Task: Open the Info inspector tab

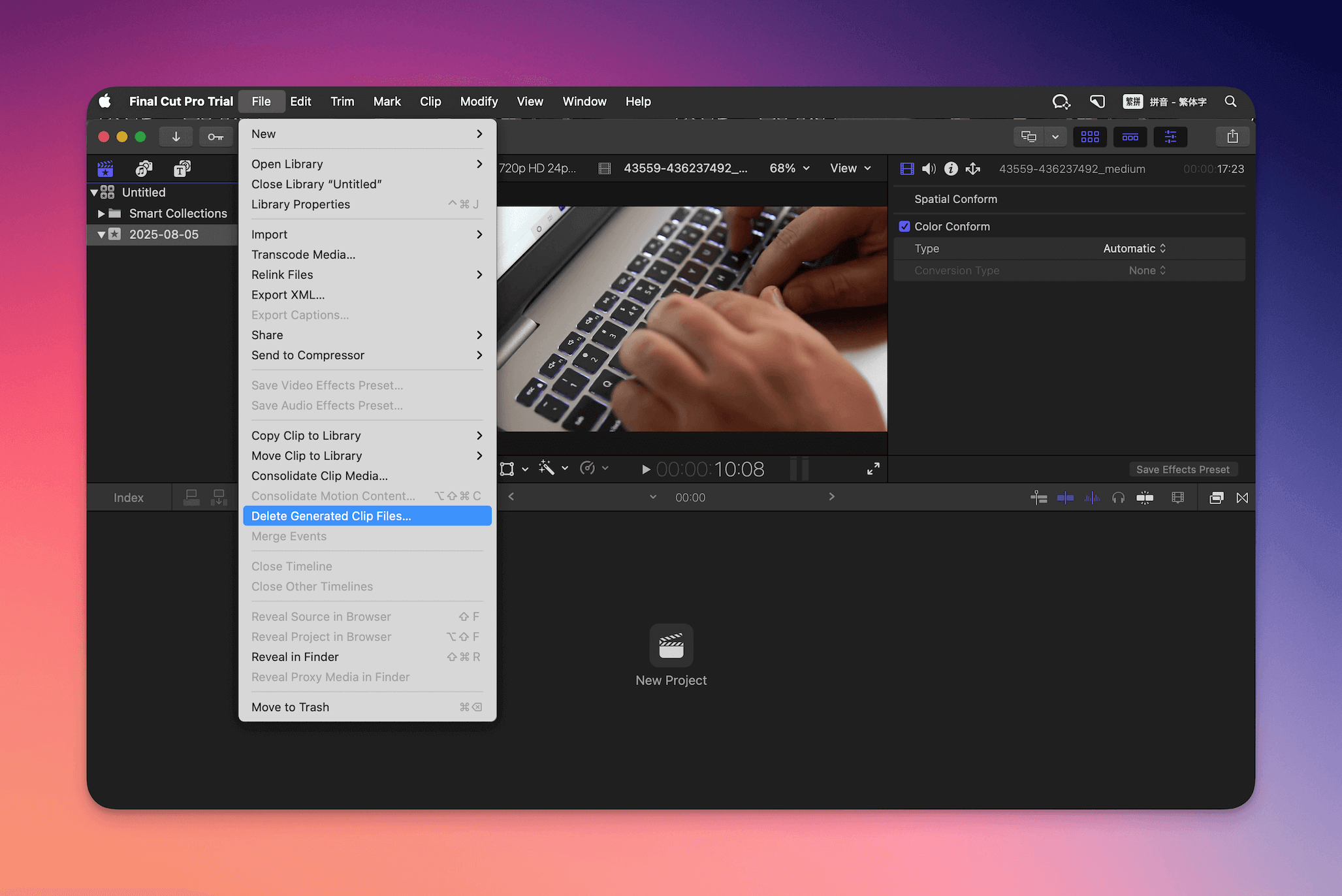Action: click(951, 168)
